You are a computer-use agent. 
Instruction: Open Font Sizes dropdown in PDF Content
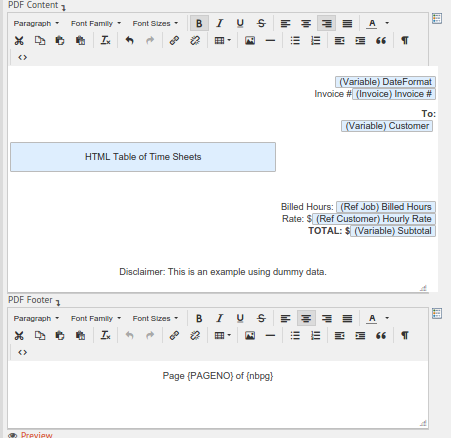pyautogui.click(x=155, y=23)
